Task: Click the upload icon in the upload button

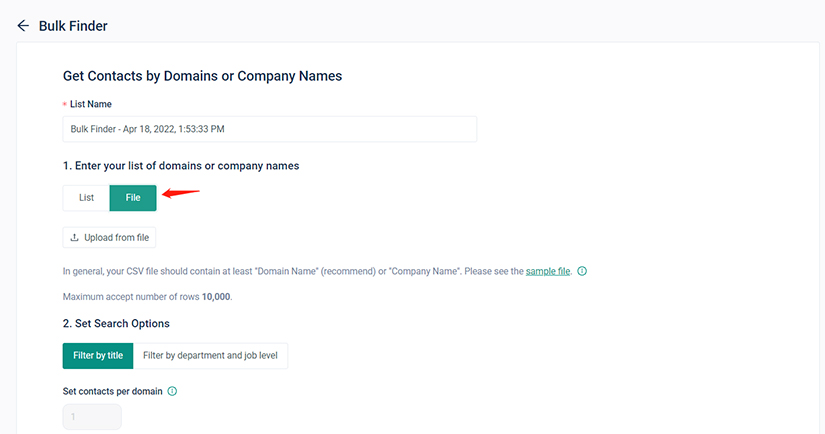Action: pos(75,238)
